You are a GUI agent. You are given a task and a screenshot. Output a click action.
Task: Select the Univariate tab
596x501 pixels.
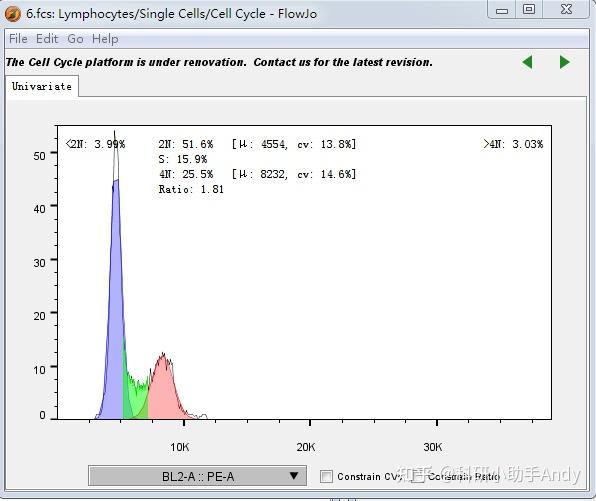[x=42, y=87]
